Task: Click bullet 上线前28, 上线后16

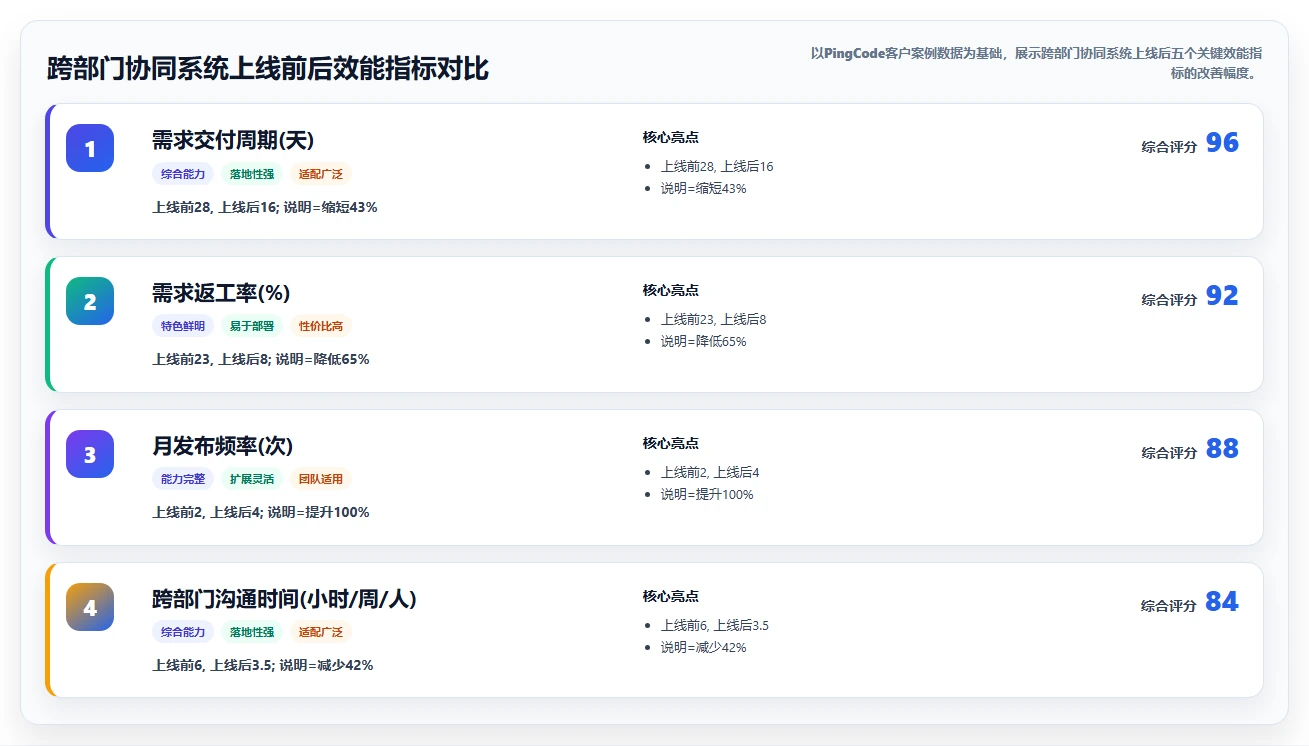Action: coord(717,166)
